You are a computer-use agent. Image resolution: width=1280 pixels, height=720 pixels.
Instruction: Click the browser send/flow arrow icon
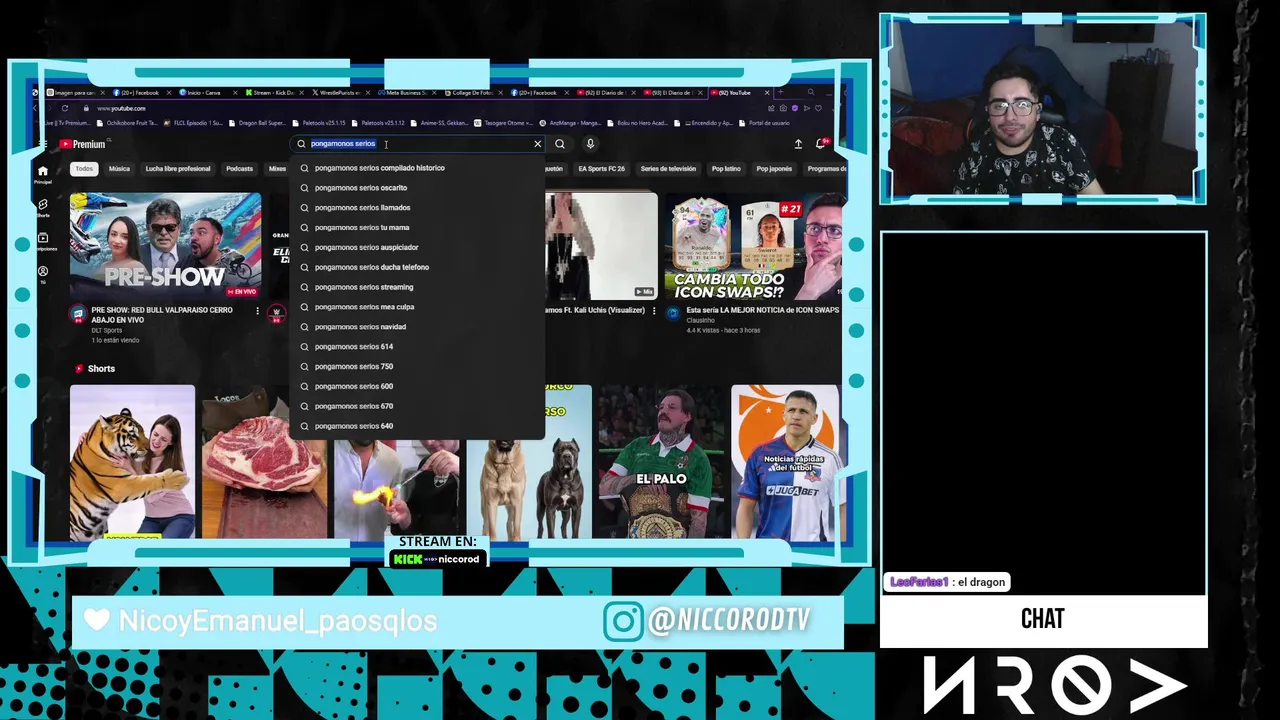[807, 108]
